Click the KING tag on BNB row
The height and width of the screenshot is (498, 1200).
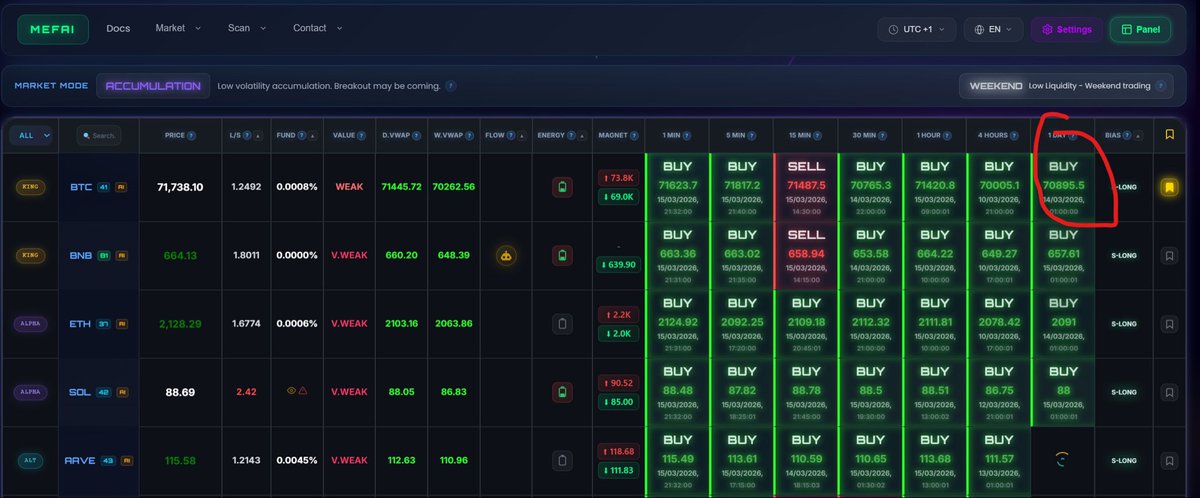[29, 256]
